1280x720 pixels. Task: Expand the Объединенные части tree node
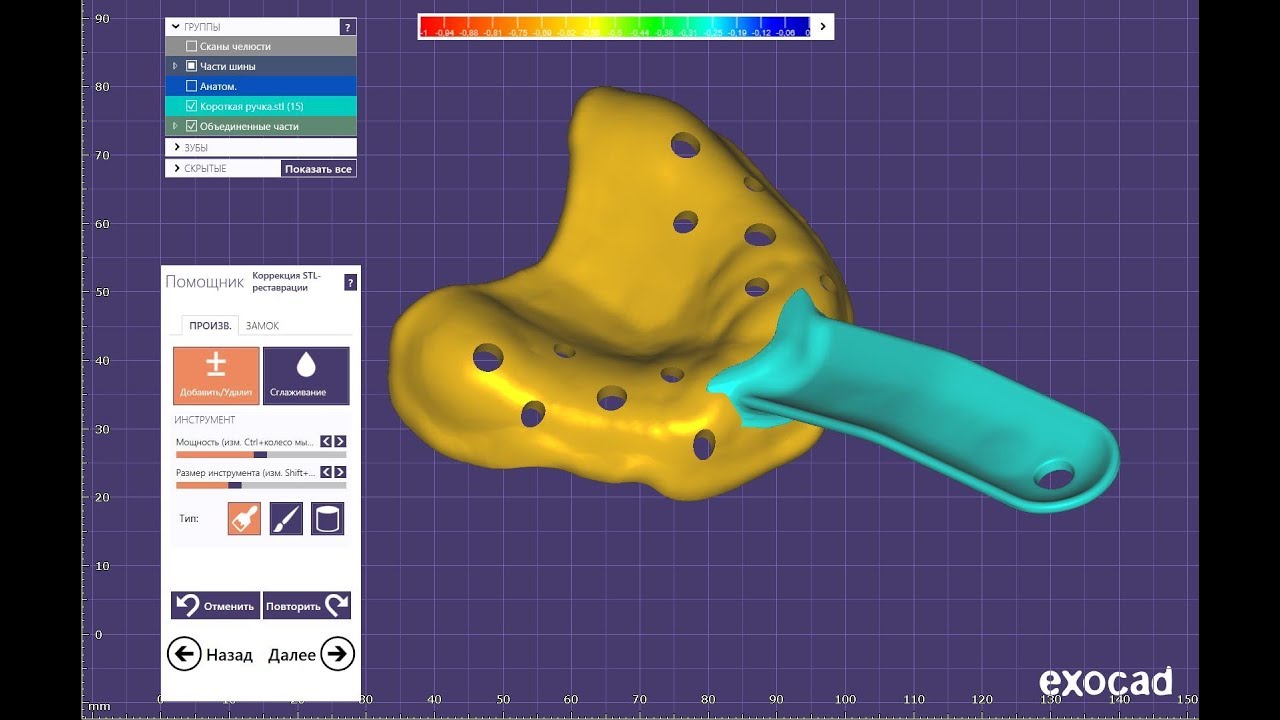coord(175,126)
